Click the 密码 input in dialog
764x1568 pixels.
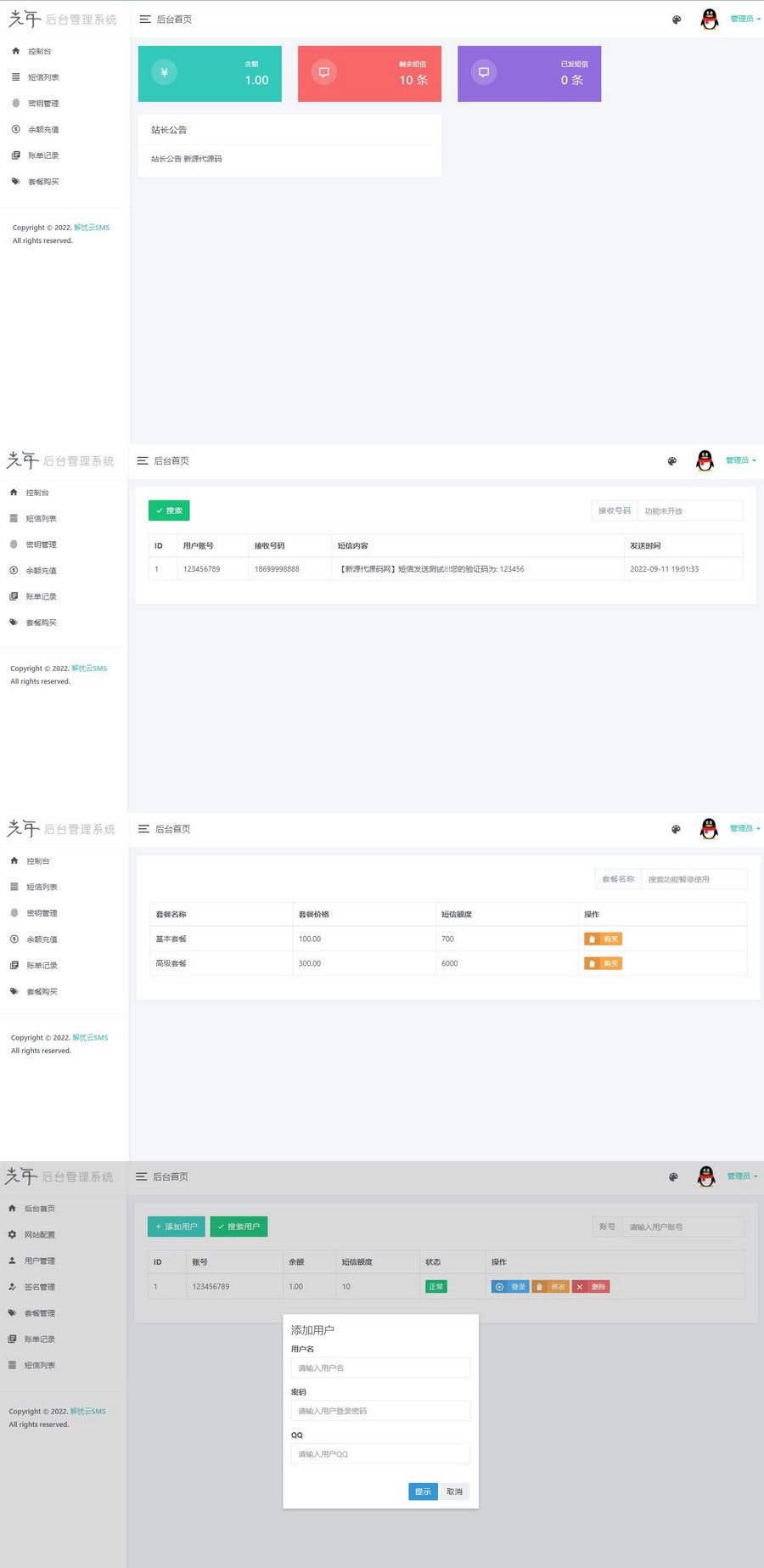pyautogui.click(x=380, y=1411)
